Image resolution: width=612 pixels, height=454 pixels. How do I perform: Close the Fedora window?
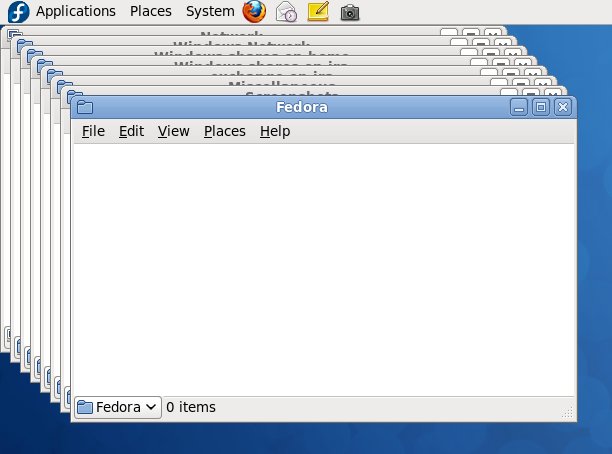pyautogui.click(x=563, y=107)
